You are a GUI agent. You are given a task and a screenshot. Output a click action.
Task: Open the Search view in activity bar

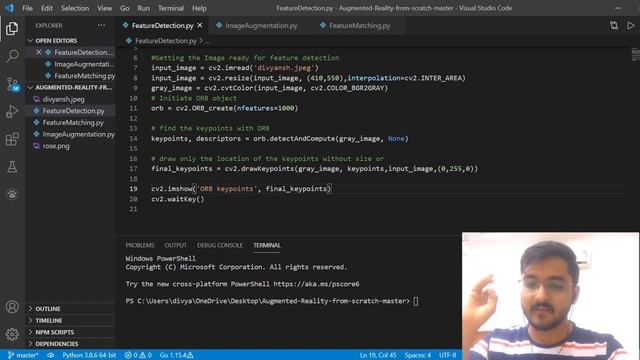[12, 56]
